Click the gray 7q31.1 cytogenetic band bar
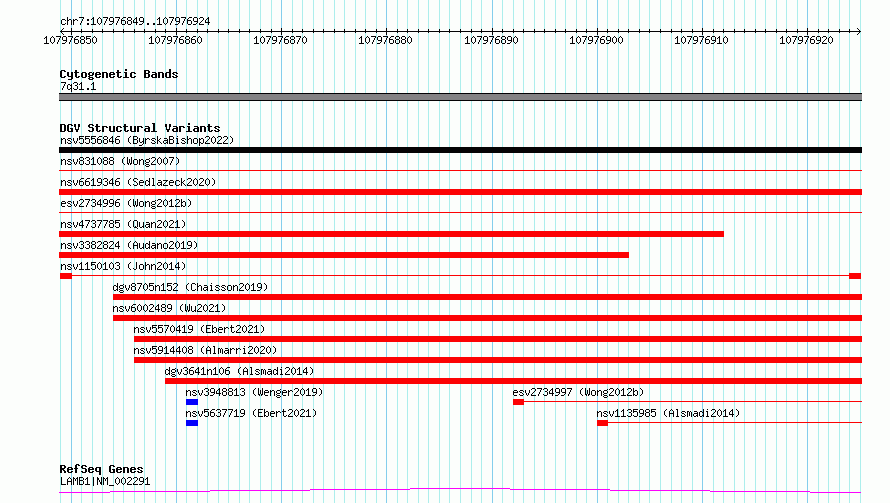 pos(460,97)
